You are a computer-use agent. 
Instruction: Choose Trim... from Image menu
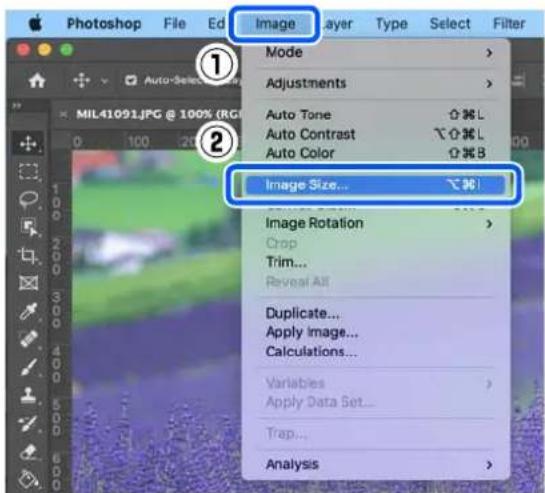(x=376, y=262)
